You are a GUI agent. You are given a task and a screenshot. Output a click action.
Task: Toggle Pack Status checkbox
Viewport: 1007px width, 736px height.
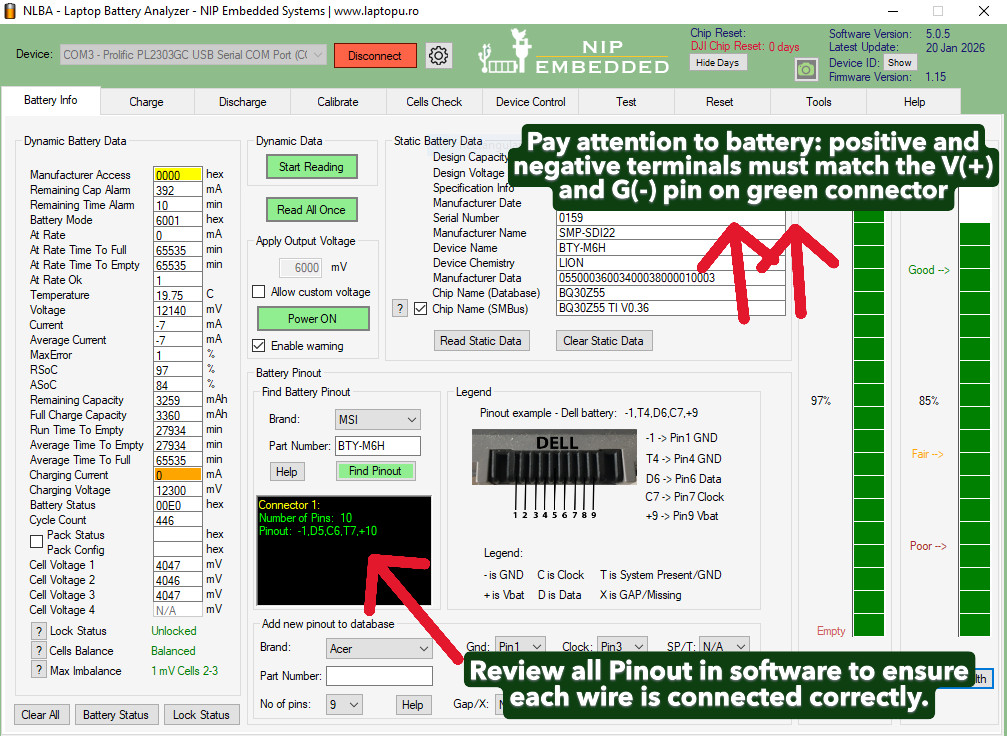click(x=37, y=541)
